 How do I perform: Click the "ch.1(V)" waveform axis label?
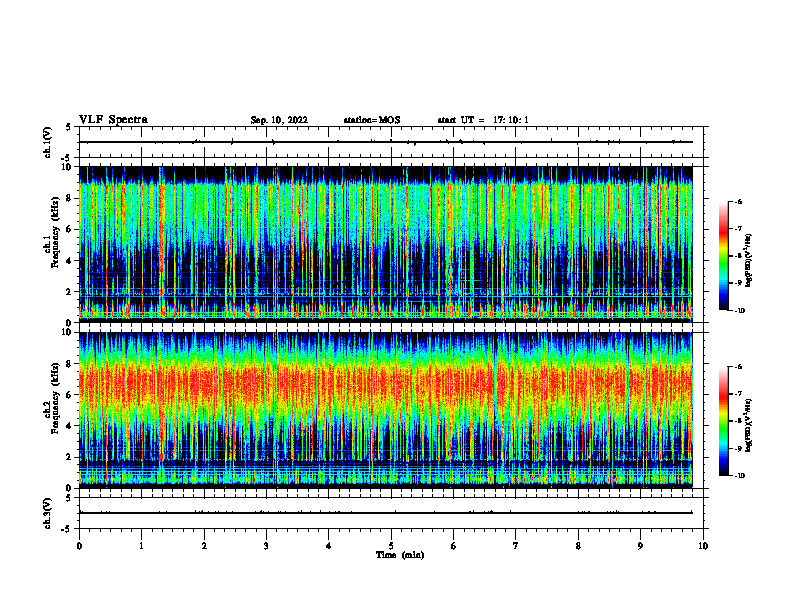point(47,142)
